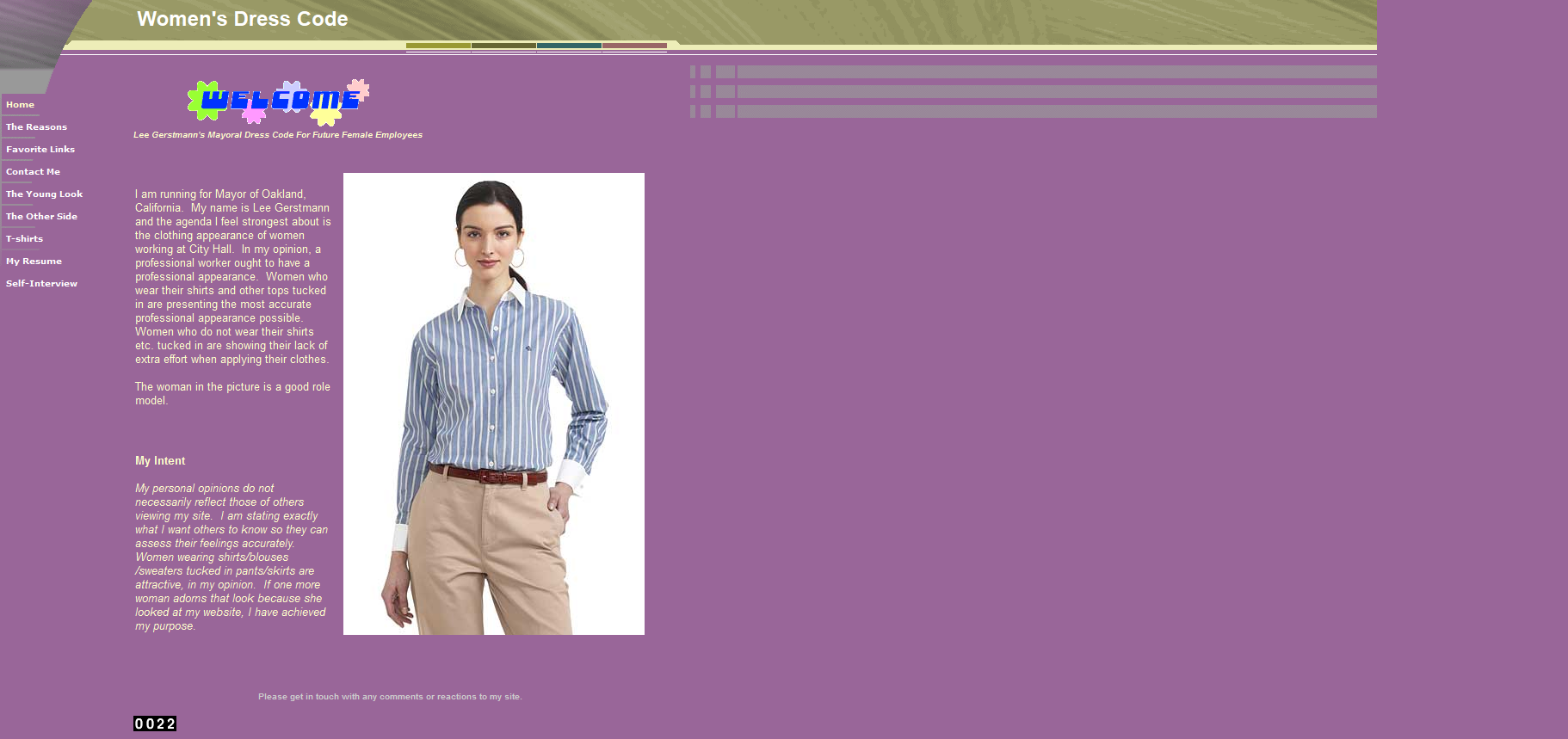Visit The Other Side page
Image resolution: width=1568 pixels, height=739 pixels.
tap(41, 217)
